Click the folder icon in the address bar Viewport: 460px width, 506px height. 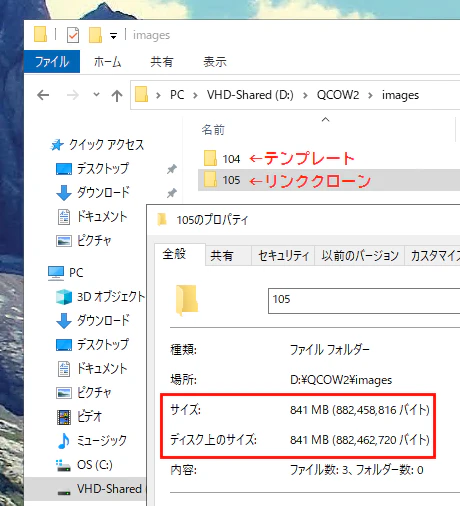coord(141,95)
